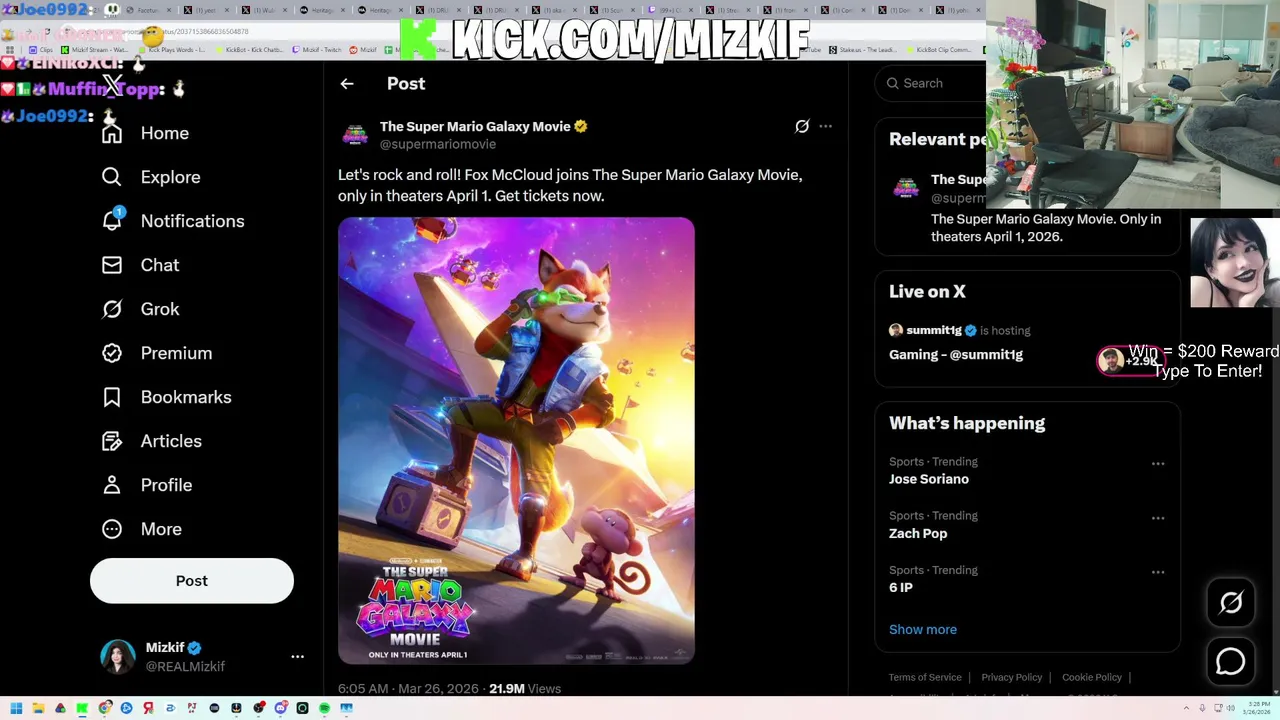Open Discord from the taskbar
The width and height of the screenshot is (1280, 720).
(x=280, y=708)
